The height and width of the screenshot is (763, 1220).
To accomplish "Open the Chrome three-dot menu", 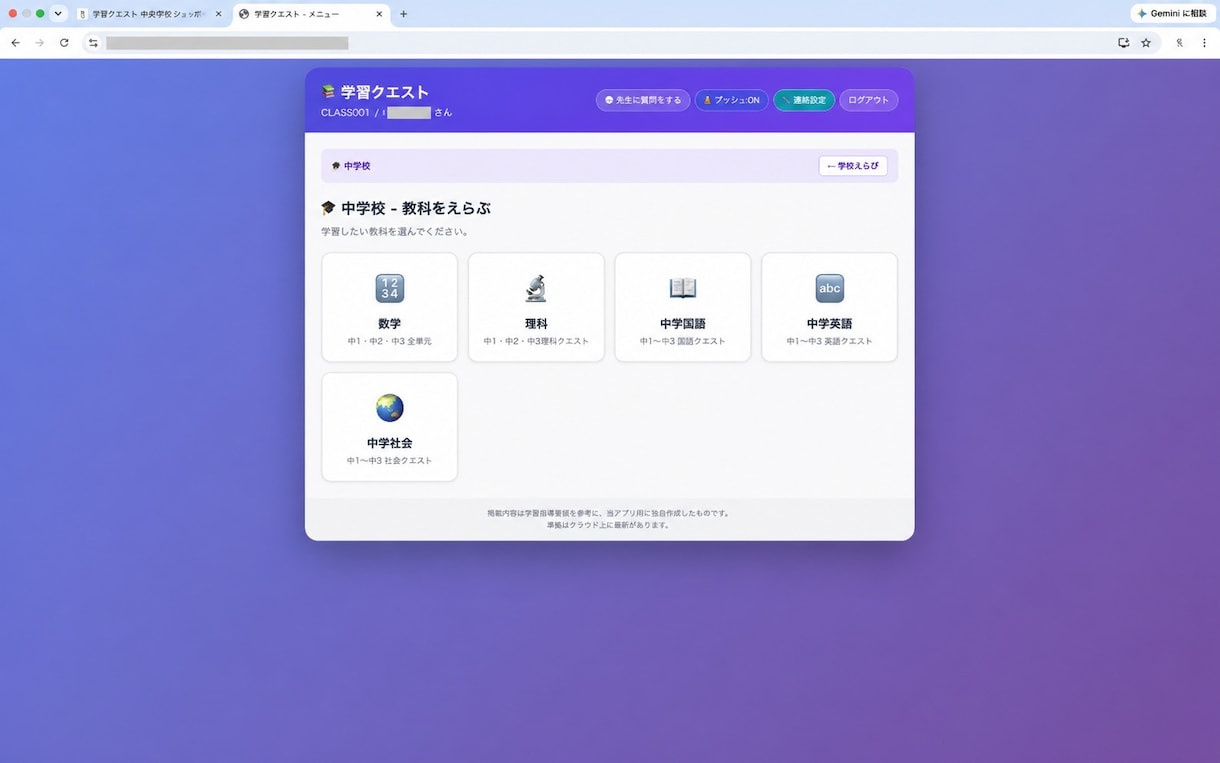I will [1204, 43].
